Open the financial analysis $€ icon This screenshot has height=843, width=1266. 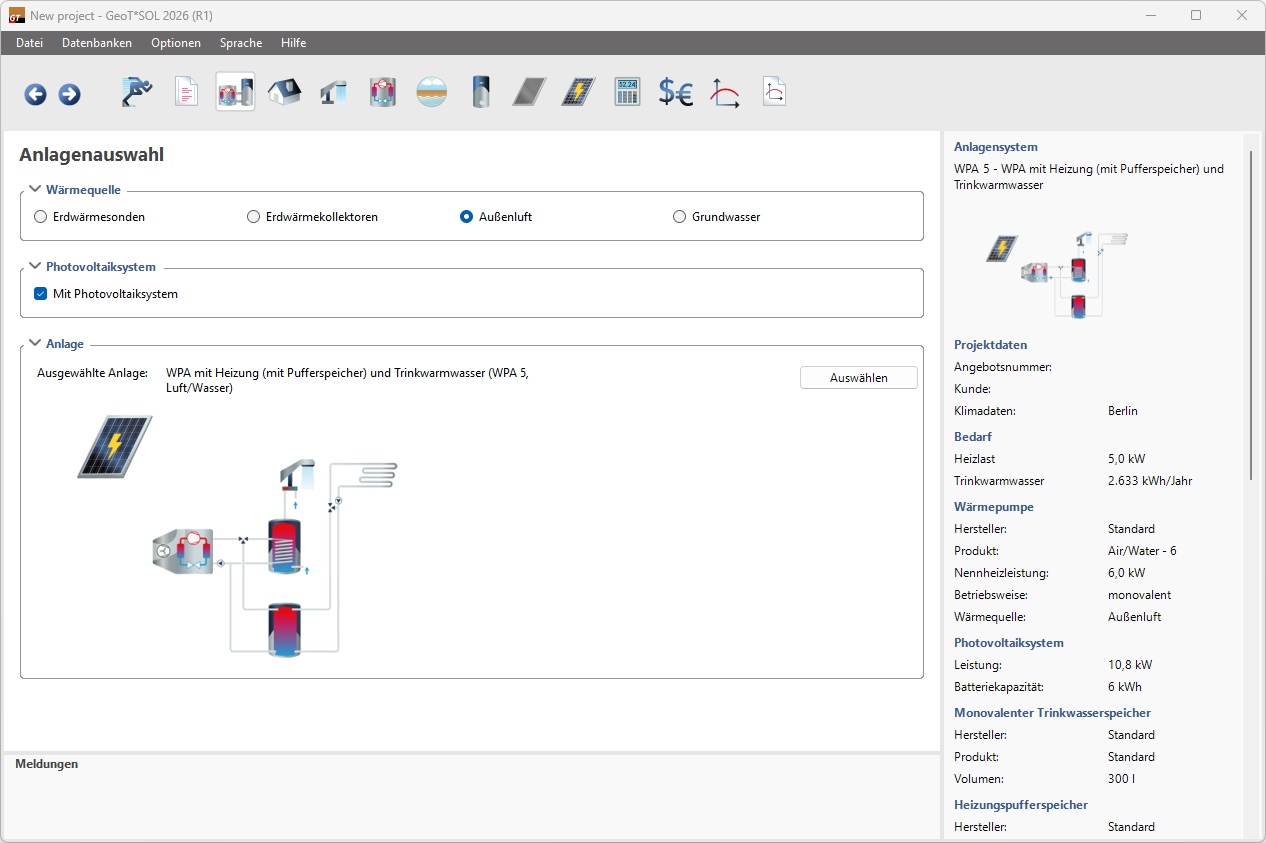pos(676,92)
